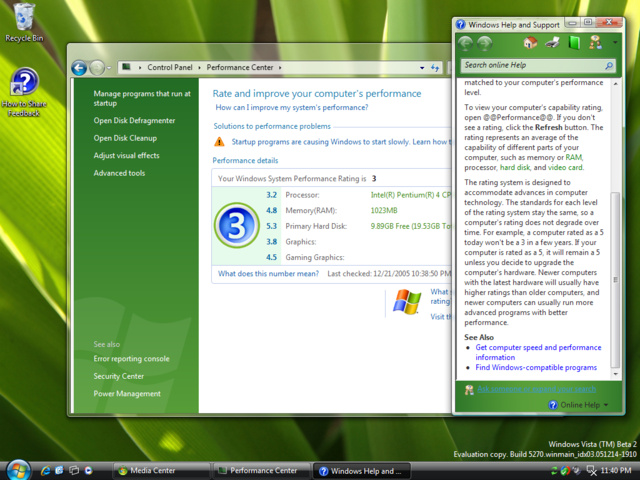The width and height of the screenshot is (640, 480).
Task: Click the security shield tray icon
Action: click(565, 471)
